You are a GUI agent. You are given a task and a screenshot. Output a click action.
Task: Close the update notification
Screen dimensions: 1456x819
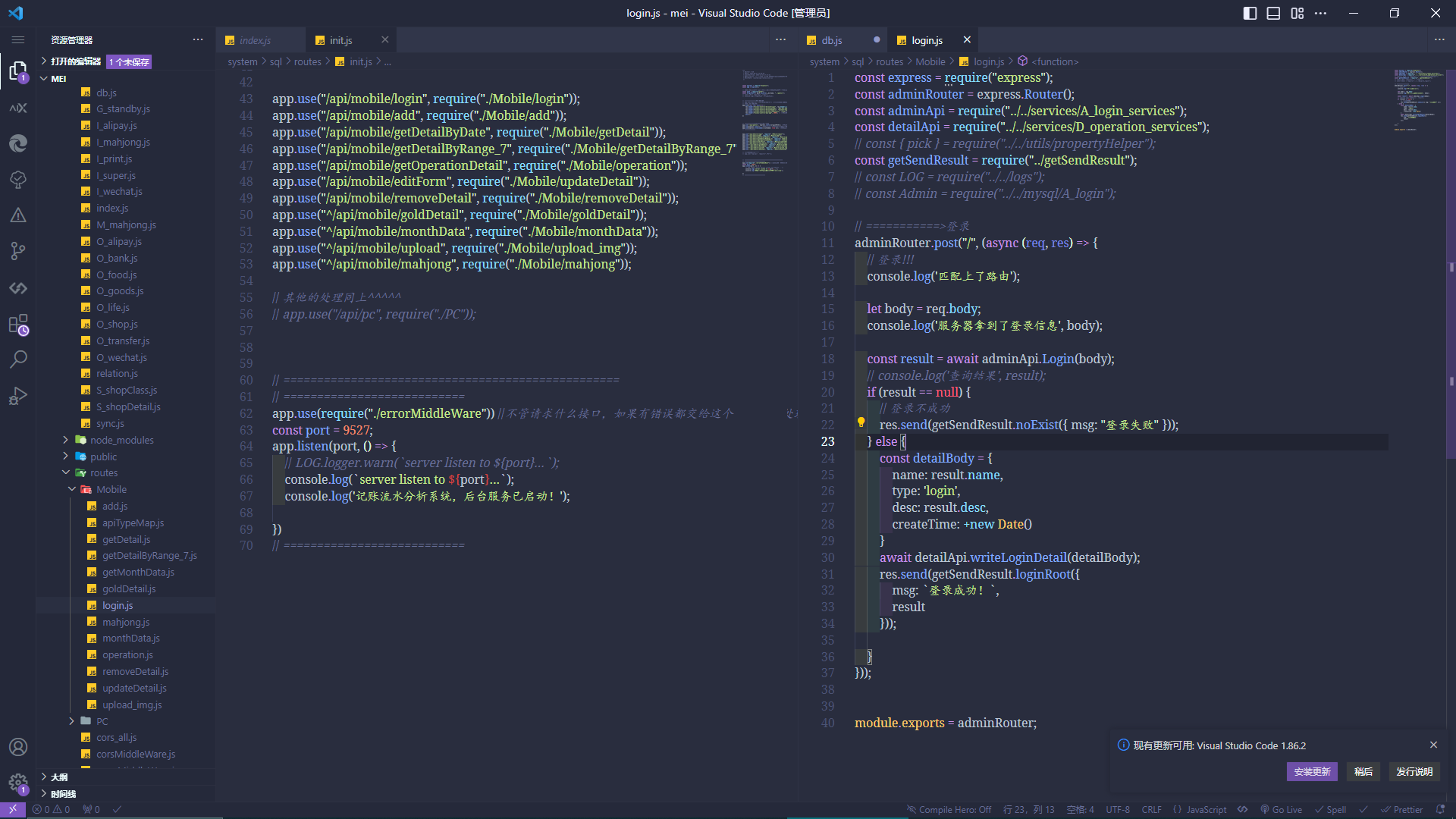1433,745
